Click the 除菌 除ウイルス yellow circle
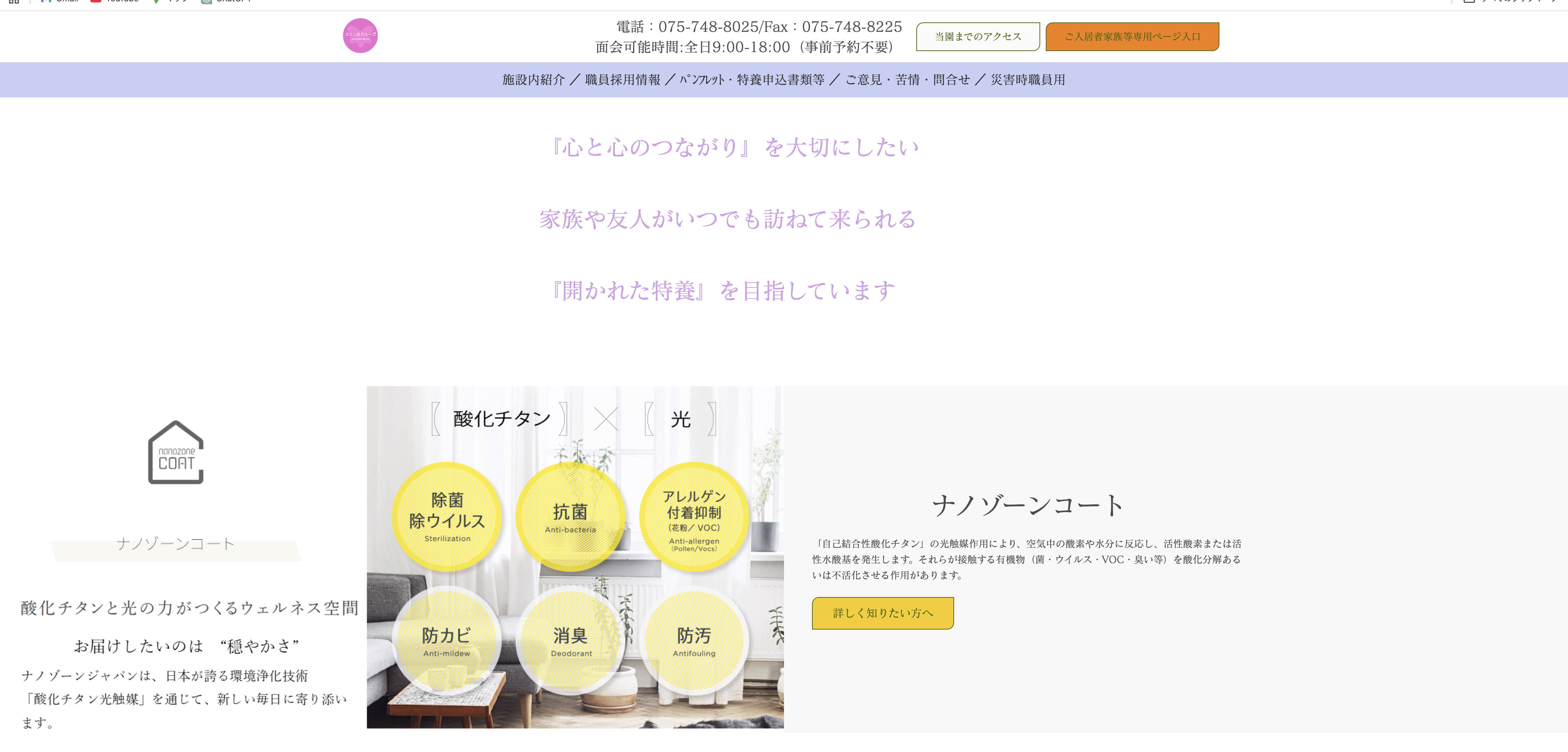Image resolution: width=1568 pixels, height=752 pixels. 447,516
